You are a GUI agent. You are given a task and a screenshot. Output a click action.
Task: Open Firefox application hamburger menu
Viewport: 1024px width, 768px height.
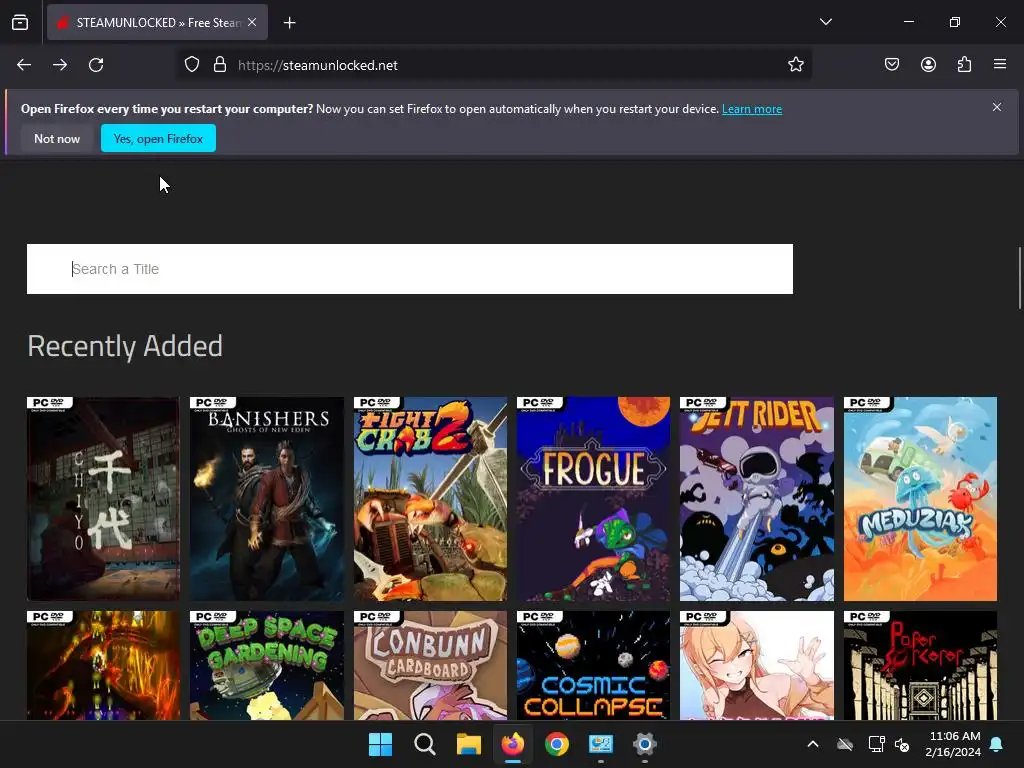click(x=1000, y=64)
